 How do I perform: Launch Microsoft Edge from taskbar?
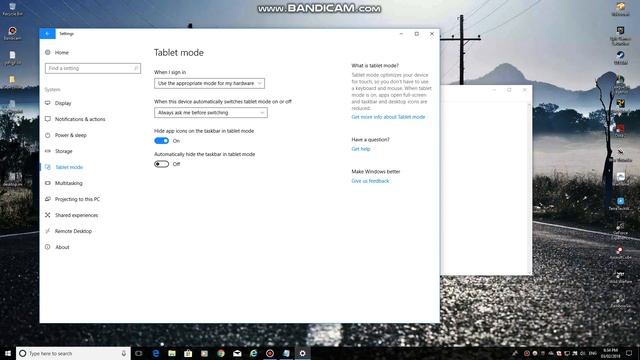coord(156,353)
